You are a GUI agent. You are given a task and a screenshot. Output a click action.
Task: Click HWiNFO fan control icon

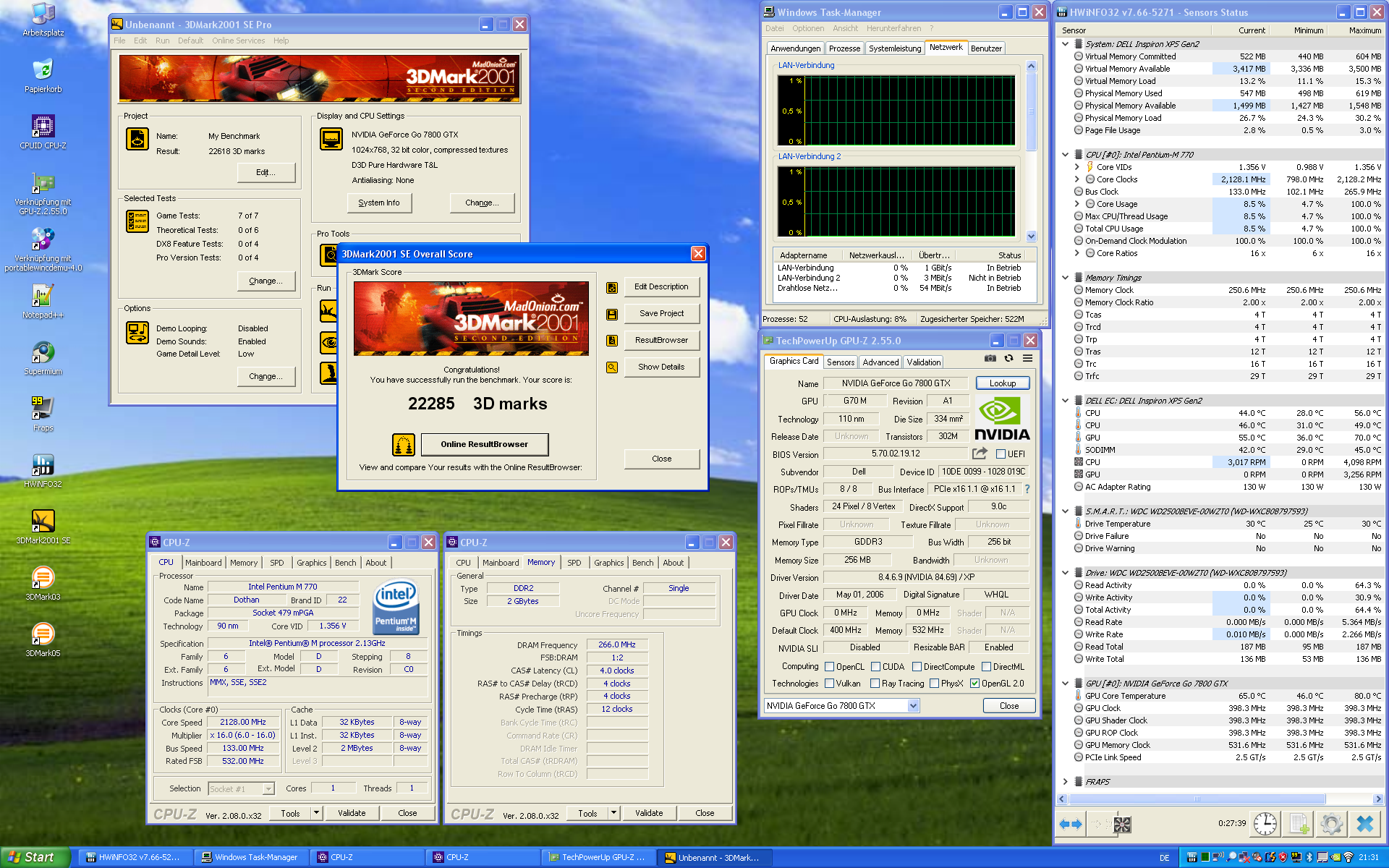(1122, 824)
